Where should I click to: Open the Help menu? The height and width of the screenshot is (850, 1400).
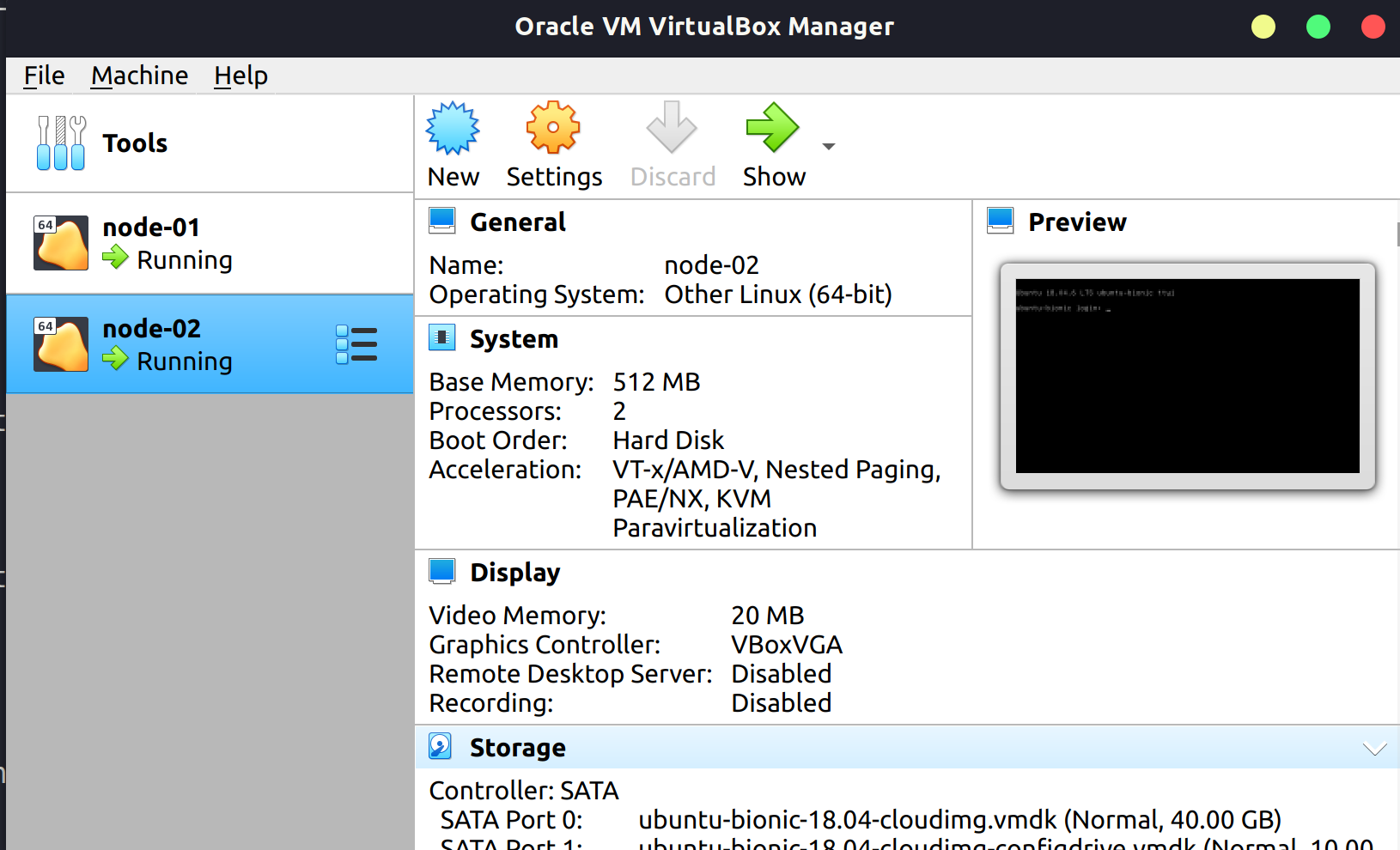[240, 76]
